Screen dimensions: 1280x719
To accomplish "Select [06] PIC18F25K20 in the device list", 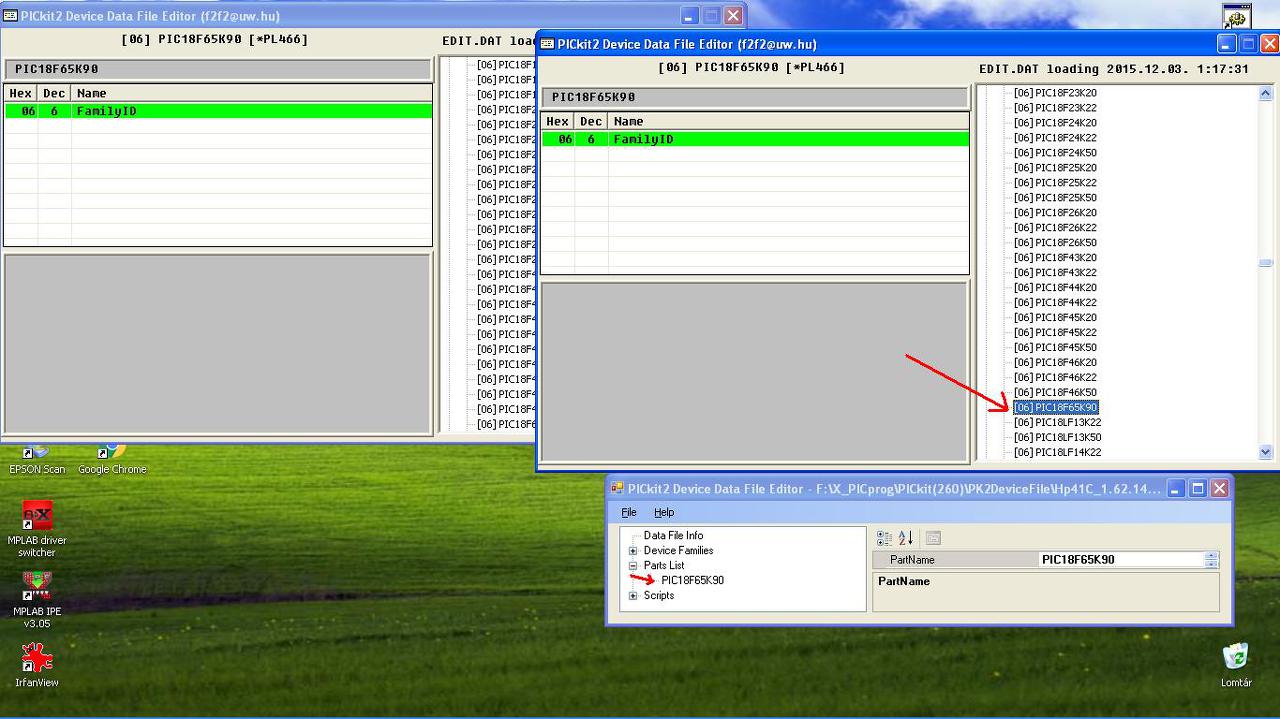I will tap(1055, 168).
